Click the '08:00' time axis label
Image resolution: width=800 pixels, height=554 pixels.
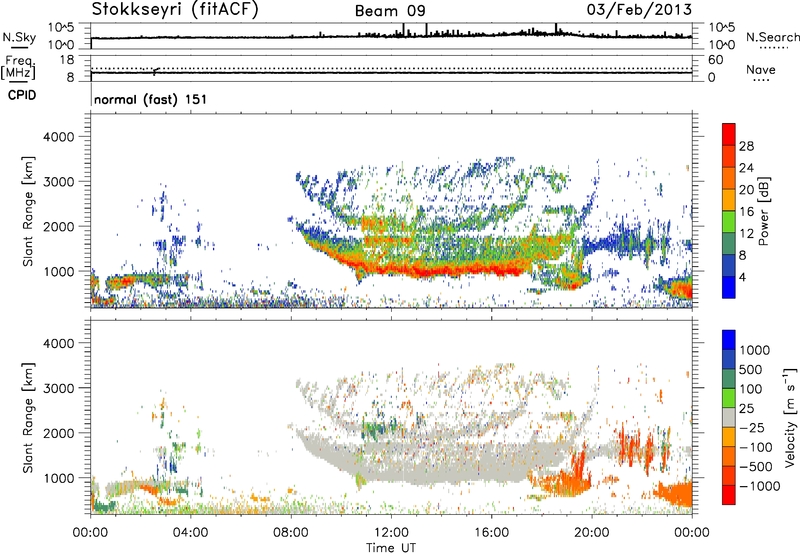click(x=290, y=533)
